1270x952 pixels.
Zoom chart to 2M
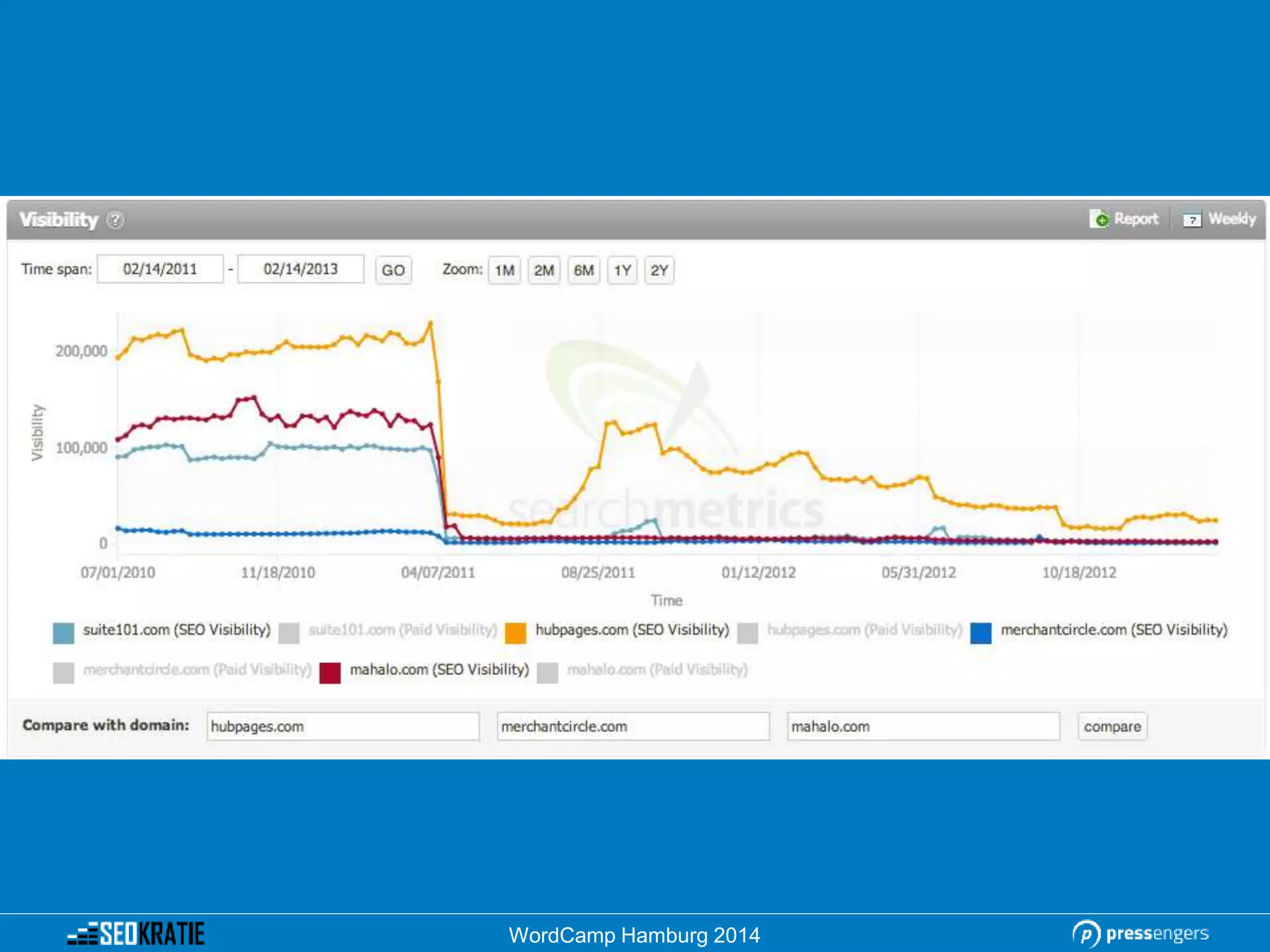[544, 270]
